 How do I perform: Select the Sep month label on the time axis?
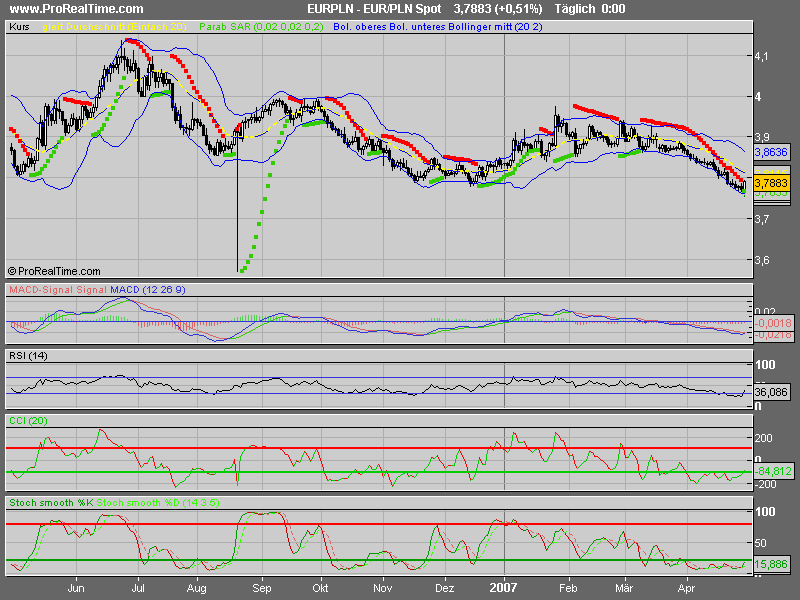[263, 590]
